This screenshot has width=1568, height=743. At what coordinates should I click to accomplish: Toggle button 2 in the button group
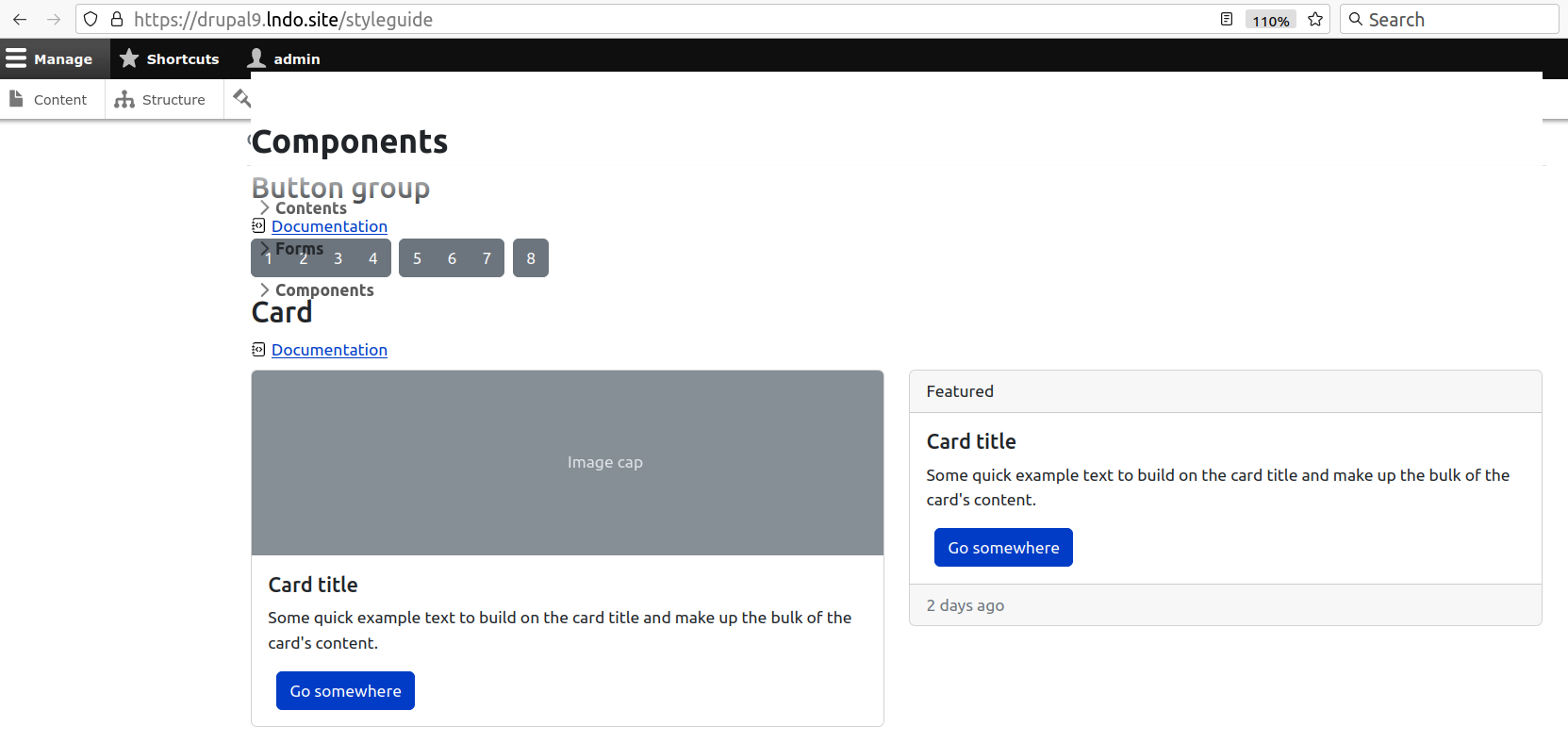(x=303, y=257)
